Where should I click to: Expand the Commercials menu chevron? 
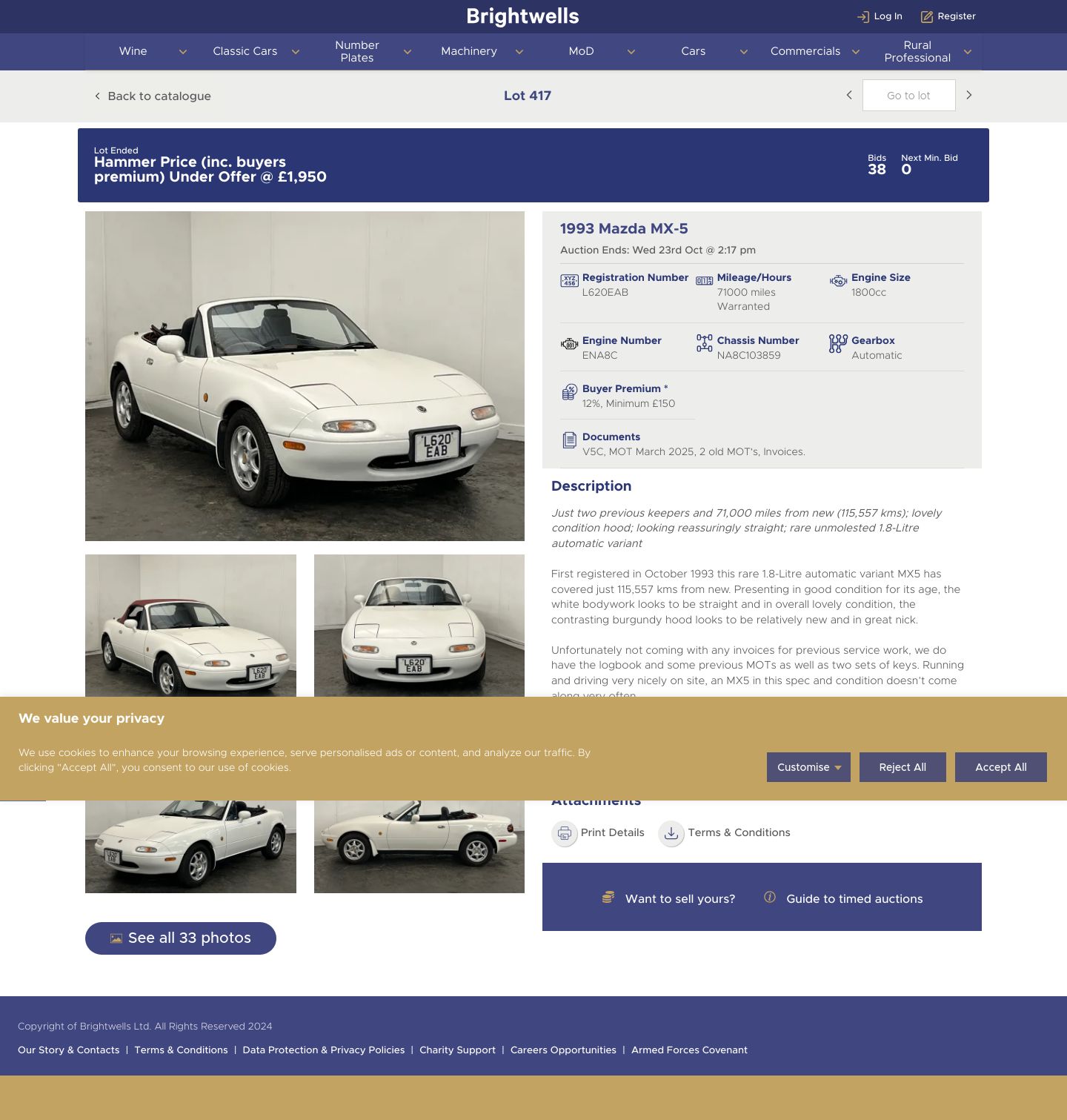point(856,52)
